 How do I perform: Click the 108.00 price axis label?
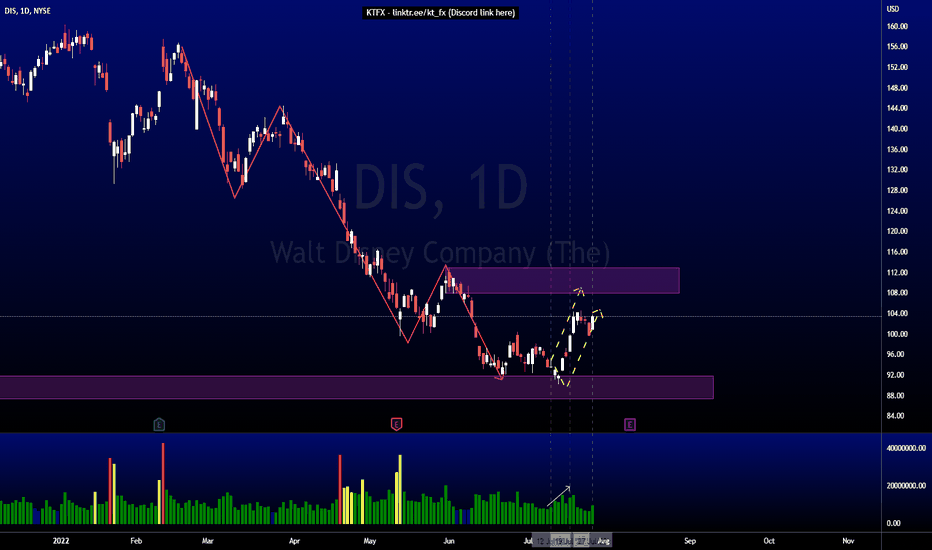[x=897, y=293]
